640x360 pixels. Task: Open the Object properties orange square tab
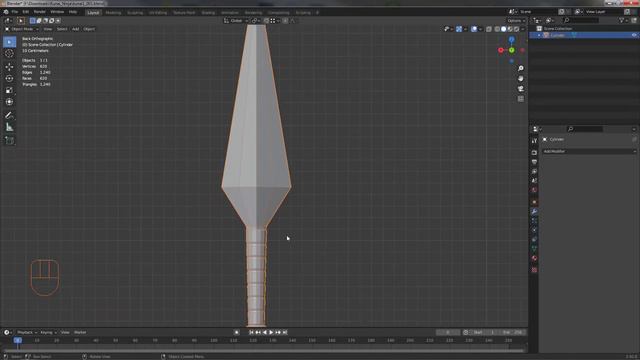tap(534, 202)
